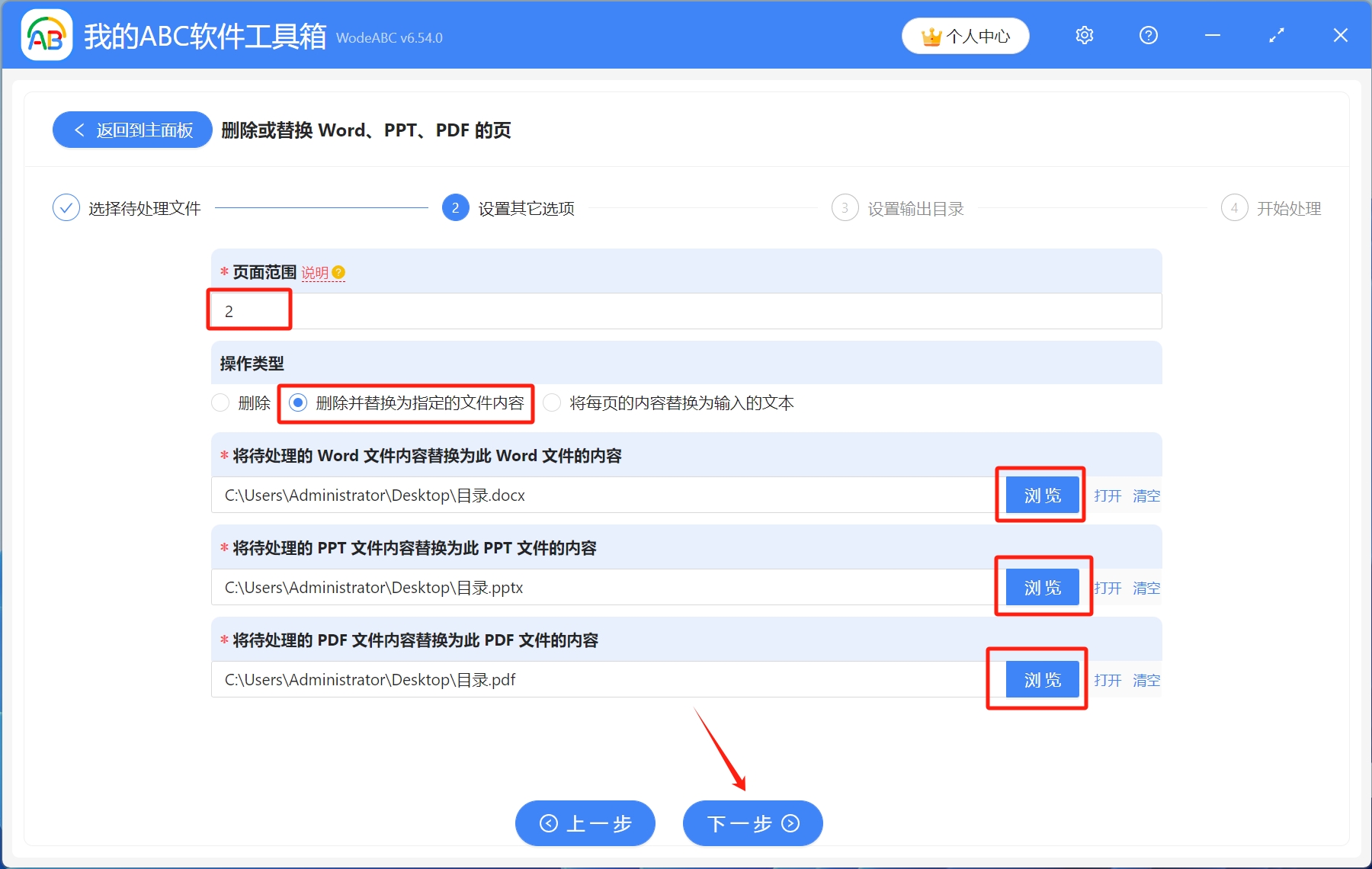Click the fullscreen expand icon in title bar
The image size is (1372, 869).
click(1275, 35)
